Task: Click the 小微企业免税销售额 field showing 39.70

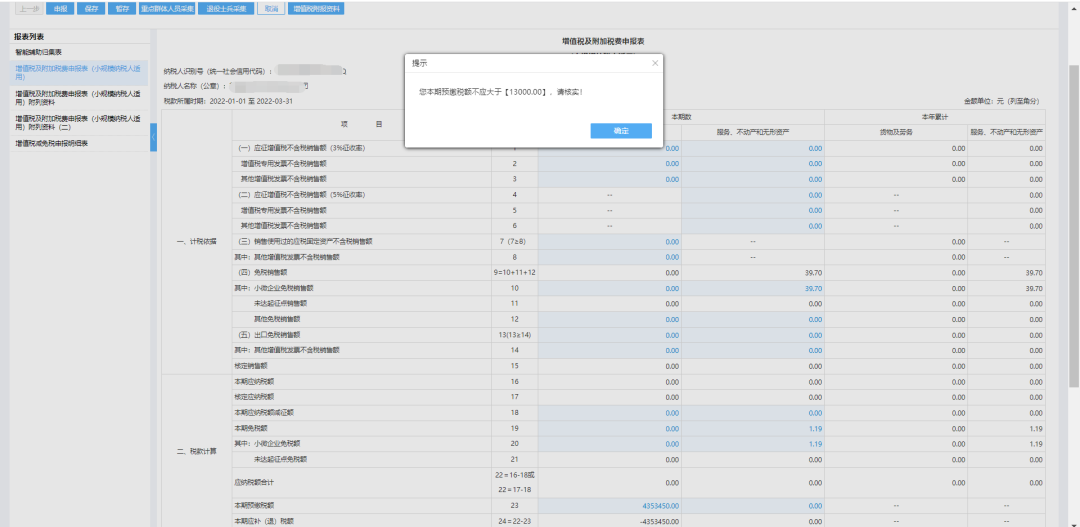Action: (x=752, y=288)
